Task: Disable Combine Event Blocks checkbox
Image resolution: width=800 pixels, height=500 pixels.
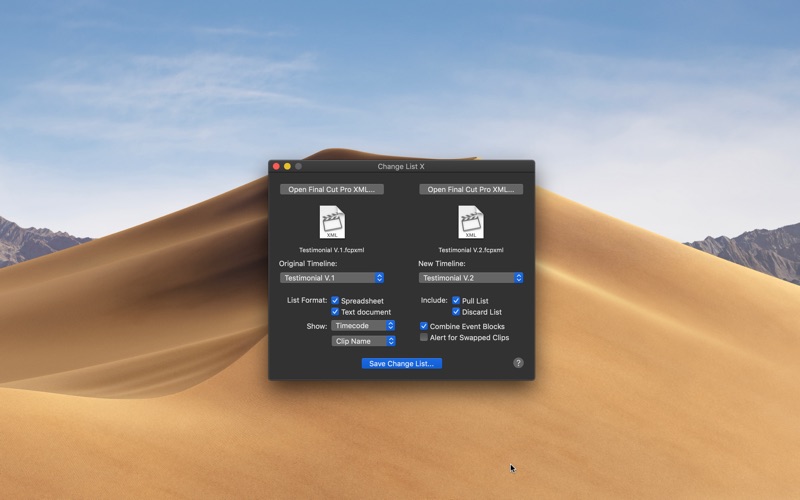Action: pos(424,326)
